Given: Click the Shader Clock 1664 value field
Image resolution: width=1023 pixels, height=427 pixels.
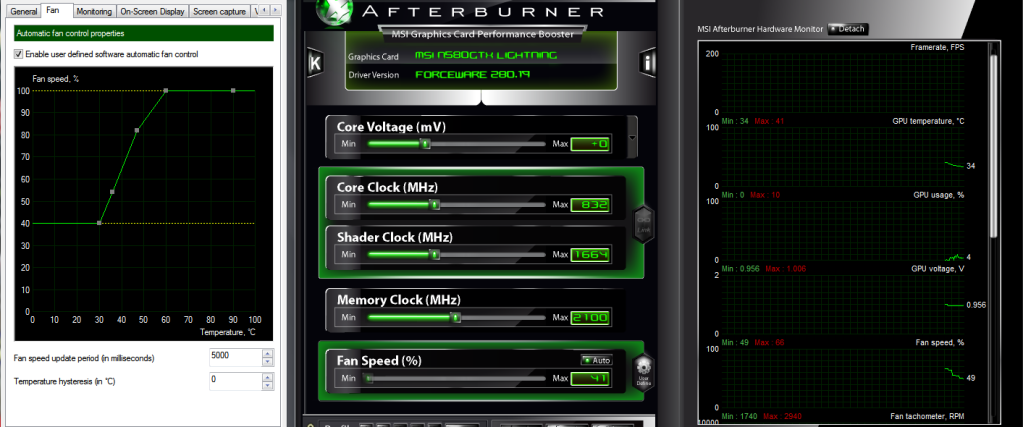Looking at the screenshot, I should click(x=590, y=255).
